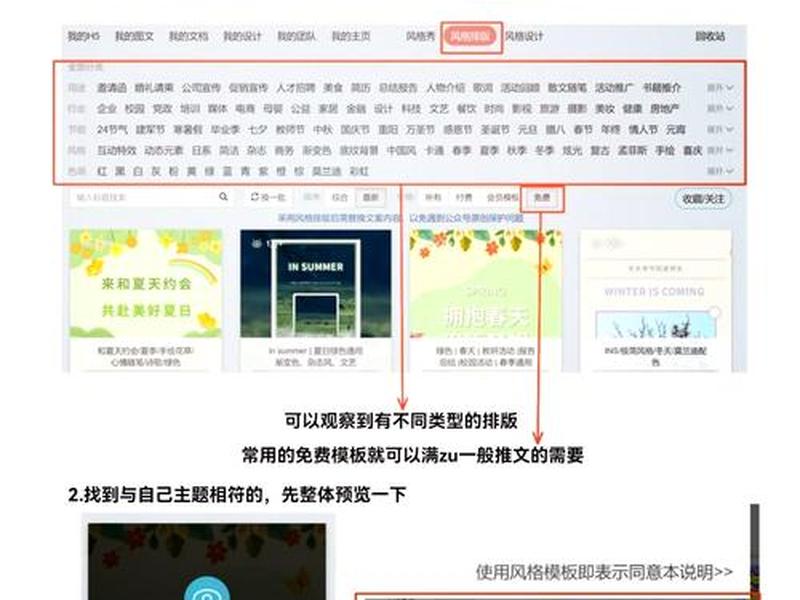Open the 风格设计 tab
This screenshot has height=600, width=800.
pos(524,36)
